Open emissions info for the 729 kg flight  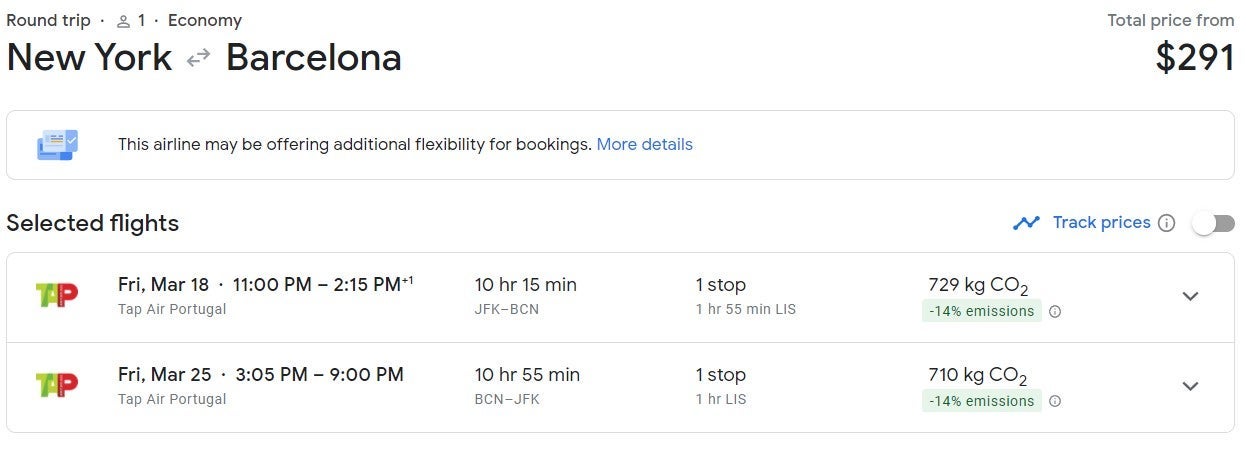click(x=1055, y=311)
